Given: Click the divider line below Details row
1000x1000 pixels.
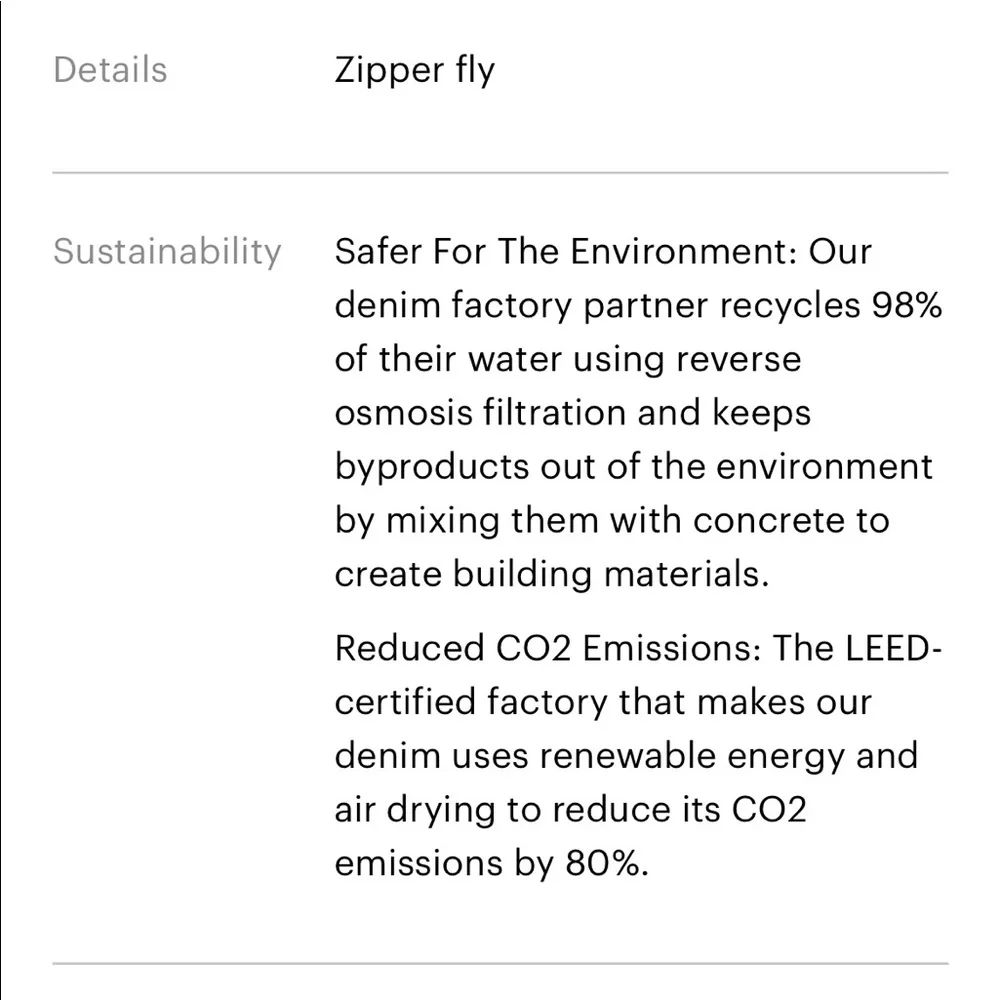Looking at the screenshot, I should [x=500, y=173].
